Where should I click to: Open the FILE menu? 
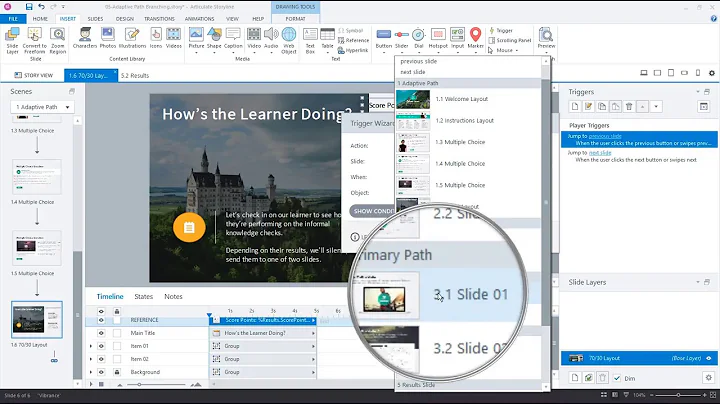tap(13, 19)
